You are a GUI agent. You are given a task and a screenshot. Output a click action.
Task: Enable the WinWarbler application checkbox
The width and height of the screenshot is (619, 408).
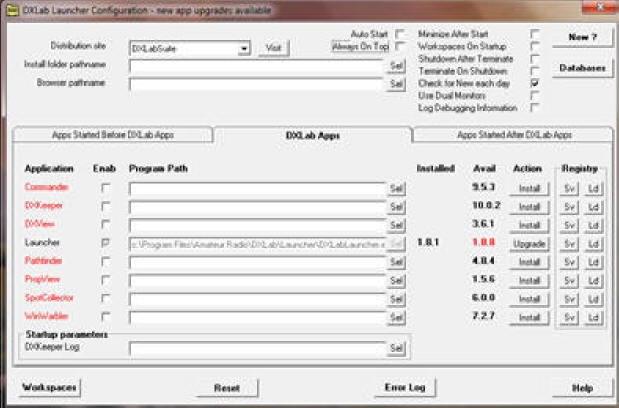(105, 316)
